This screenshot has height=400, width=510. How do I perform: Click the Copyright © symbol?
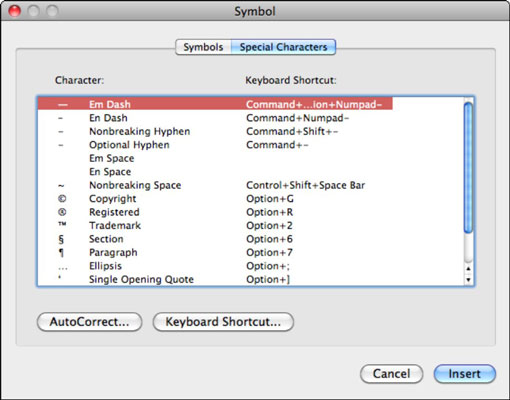[62, 199]
